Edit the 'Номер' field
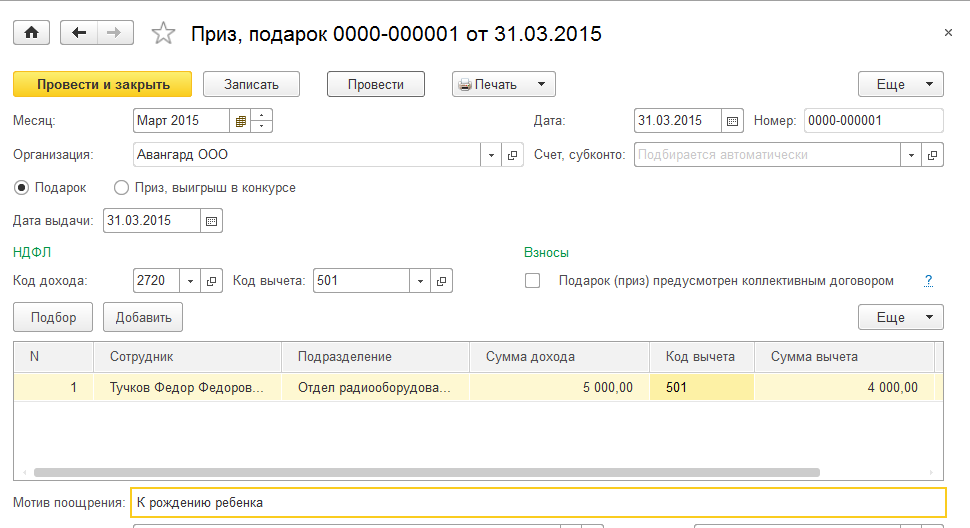Screen dimensions: 970x528 [x=873, y=121]
